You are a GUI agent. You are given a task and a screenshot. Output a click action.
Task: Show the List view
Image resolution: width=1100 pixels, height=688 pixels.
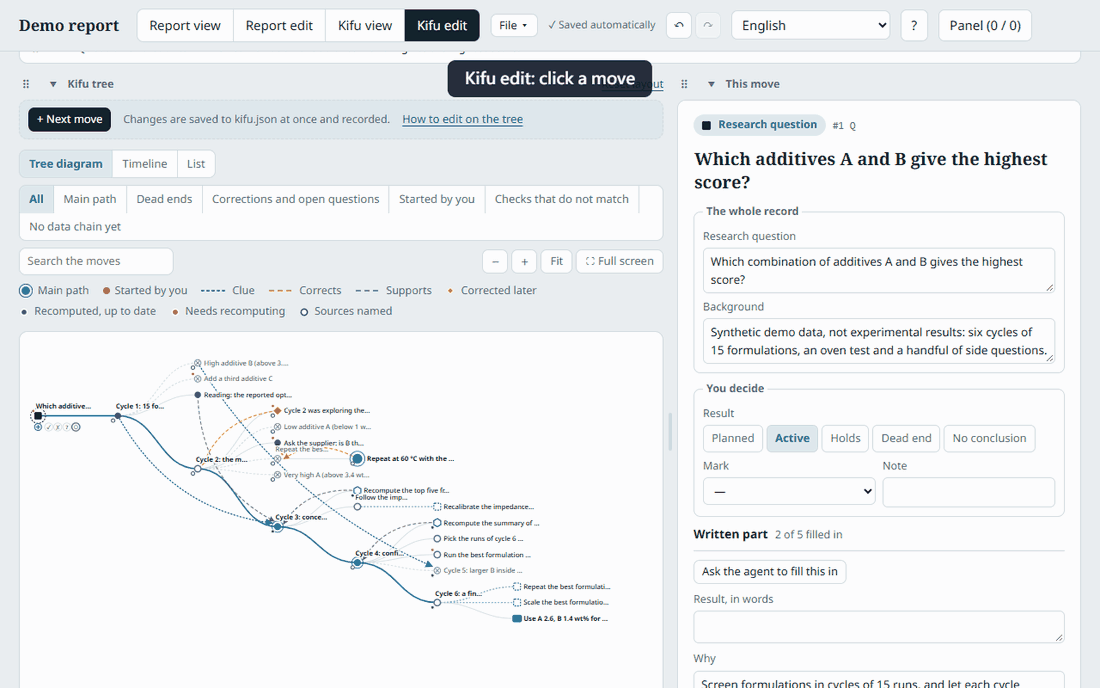(196, 164)
